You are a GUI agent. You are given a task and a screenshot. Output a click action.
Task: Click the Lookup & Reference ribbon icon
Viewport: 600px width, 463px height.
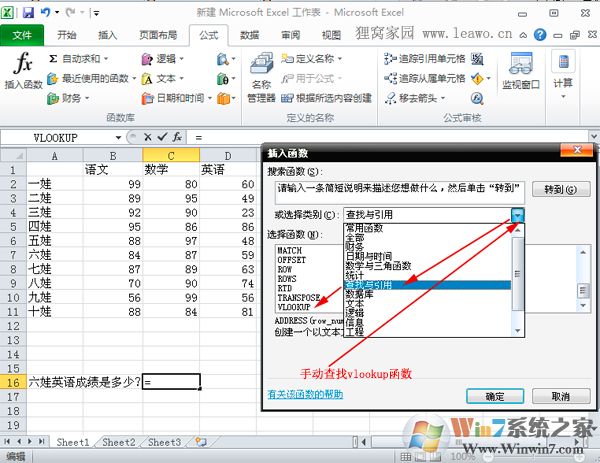(226, 59)
